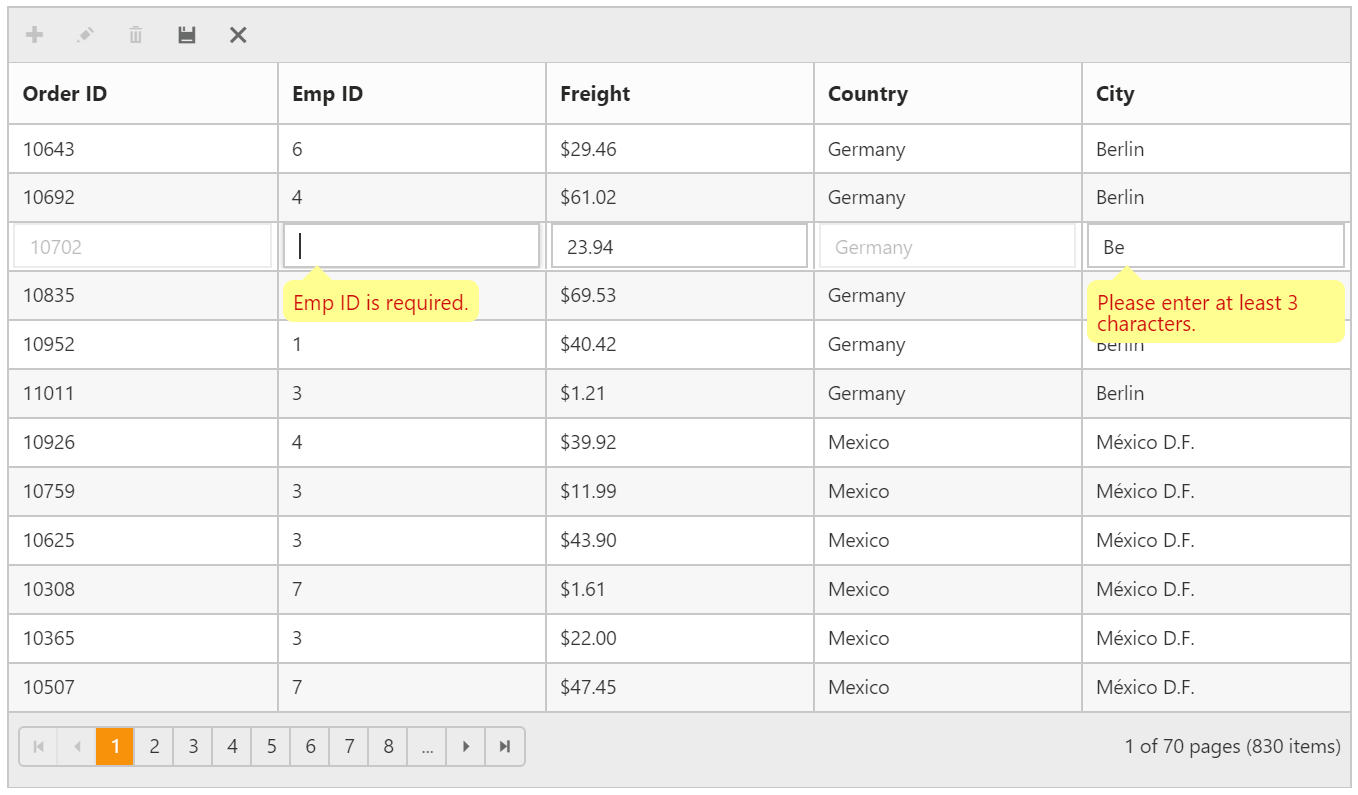Select page 8 in the pager
The image size is (1358, 795).
coord(388,745)
